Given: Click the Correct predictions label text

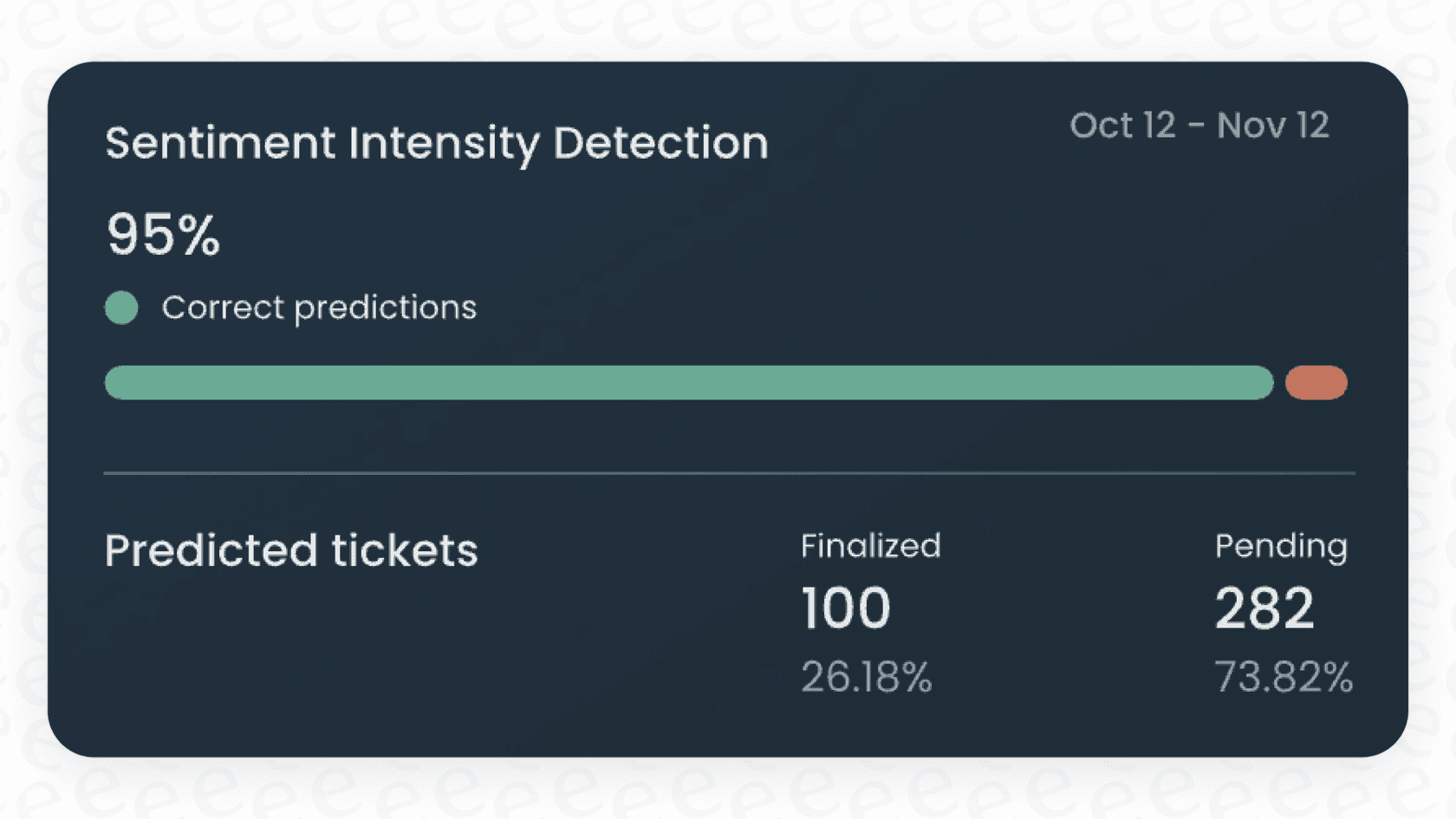Looking at the screenshot, I should (319, 308).
